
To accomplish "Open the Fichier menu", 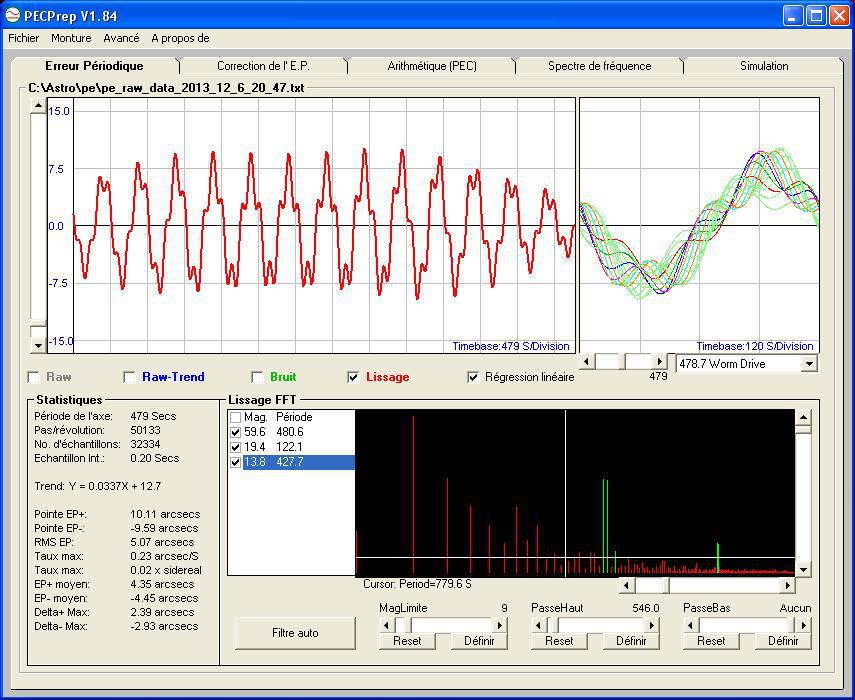I will [x=24, y=38].
